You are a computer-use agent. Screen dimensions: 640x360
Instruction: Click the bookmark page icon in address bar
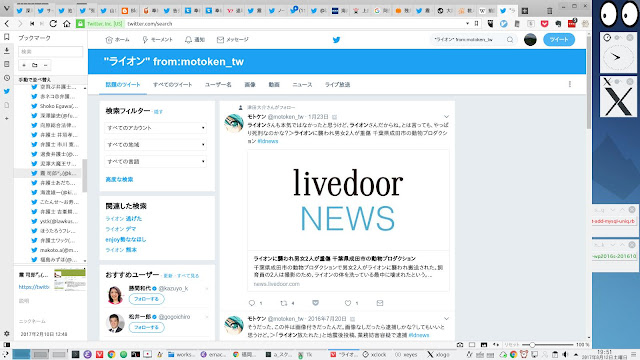tap(476, 24)
